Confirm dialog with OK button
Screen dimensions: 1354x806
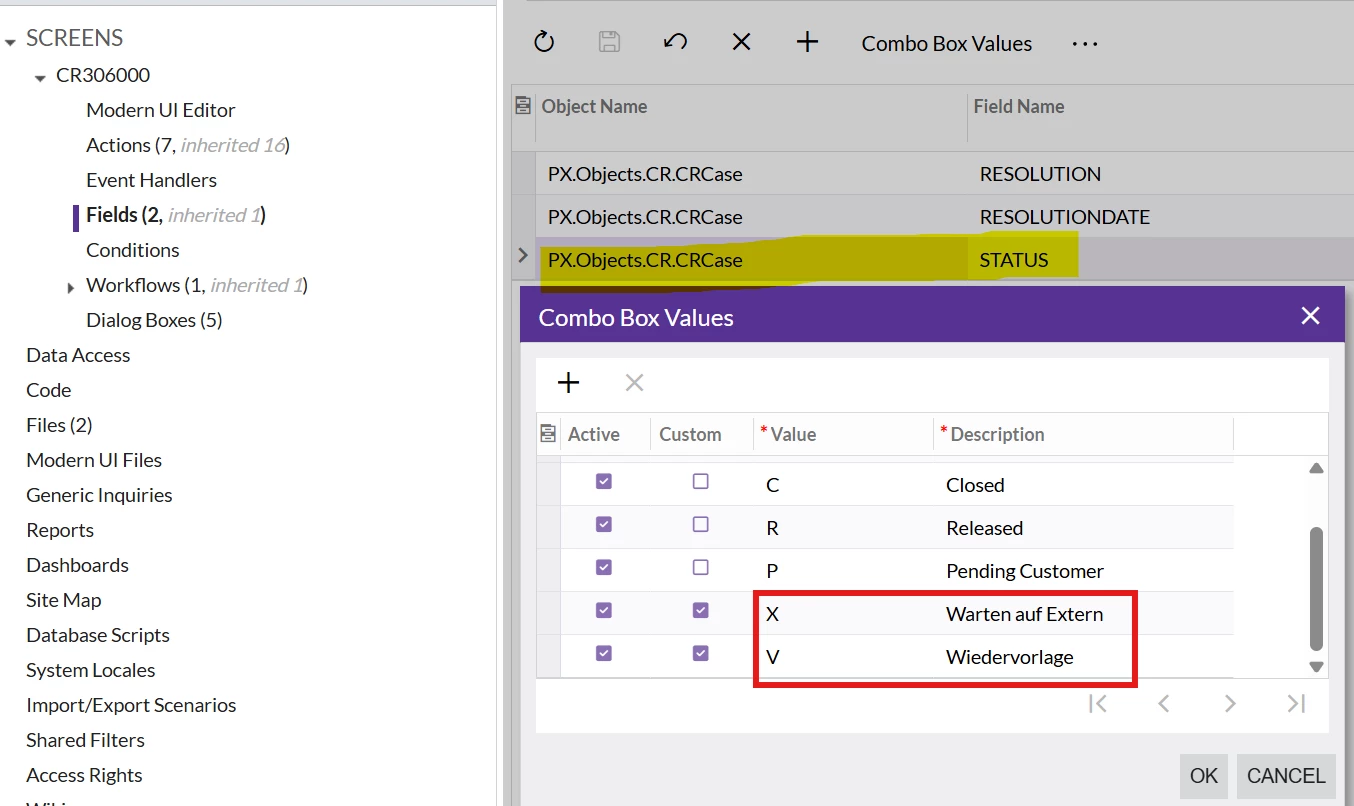point(1204,776)
